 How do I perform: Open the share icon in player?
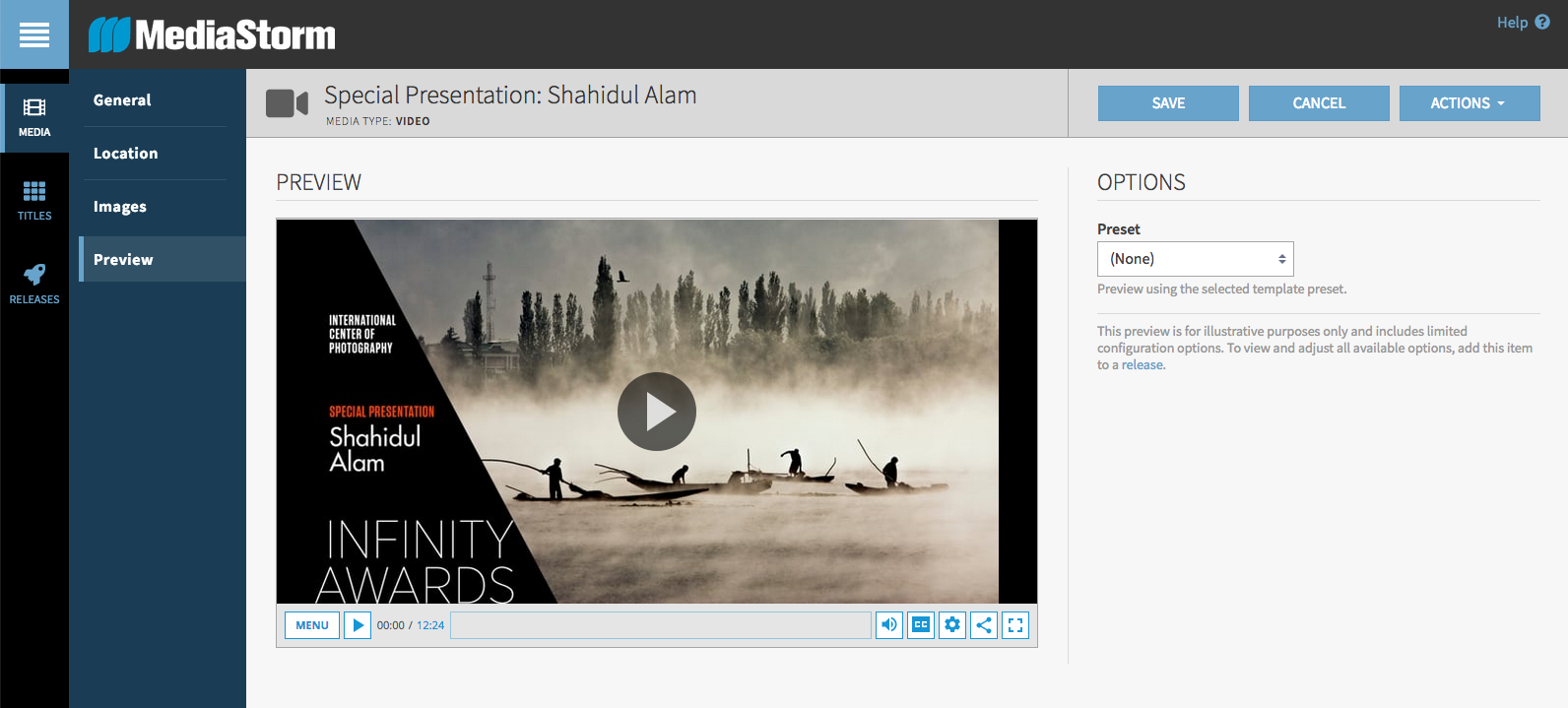pyautogui.click(x=984, y=625)
